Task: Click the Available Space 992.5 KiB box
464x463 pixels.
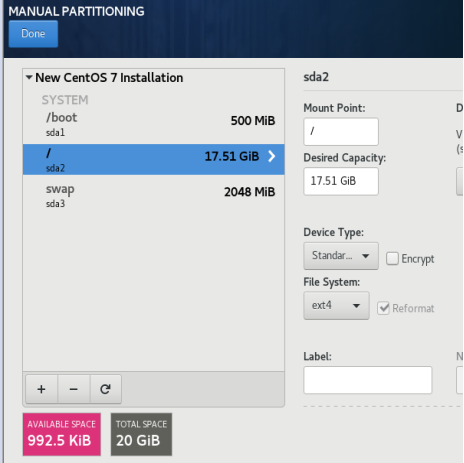Action: pos(62,434)
